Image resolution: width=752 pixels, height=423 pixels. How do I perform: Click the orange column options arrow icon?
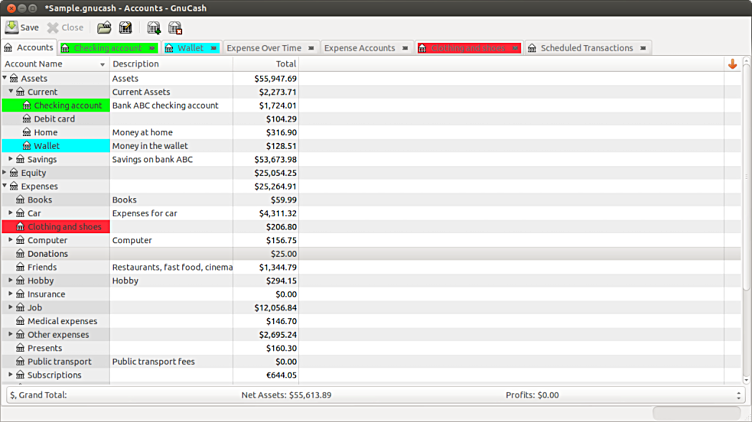[733, 64]
